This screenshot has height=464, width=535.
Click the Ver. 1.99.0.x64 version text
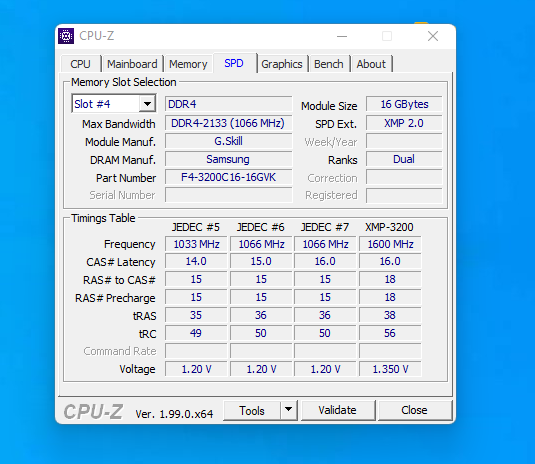(x=174, y=414)
